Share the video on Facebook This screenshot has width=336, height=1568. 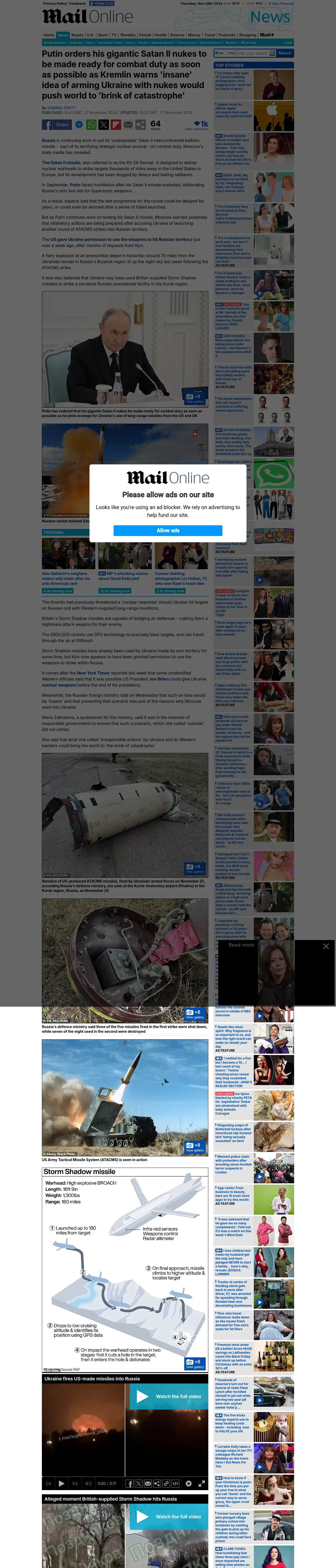(x=129, y=1483)
